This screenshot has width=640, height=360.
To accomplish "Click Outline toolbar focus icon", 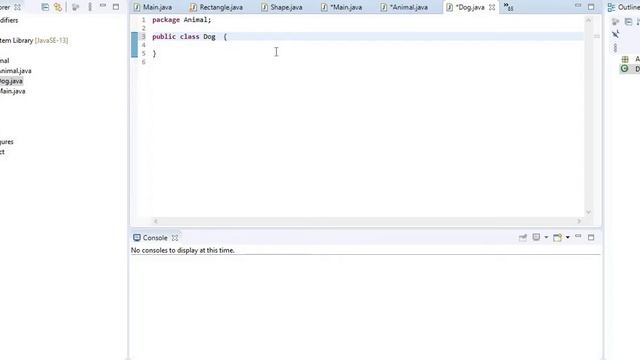I will point(616,22).
